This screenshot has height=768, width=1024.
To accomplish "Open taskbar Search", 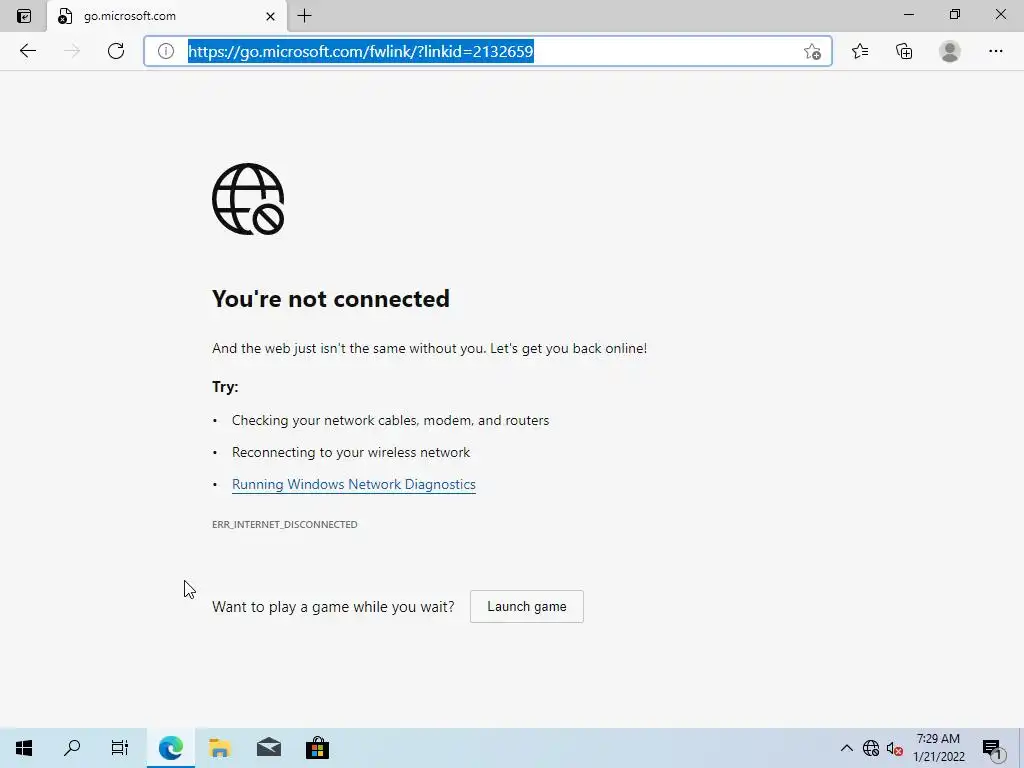I will (72, 748).
